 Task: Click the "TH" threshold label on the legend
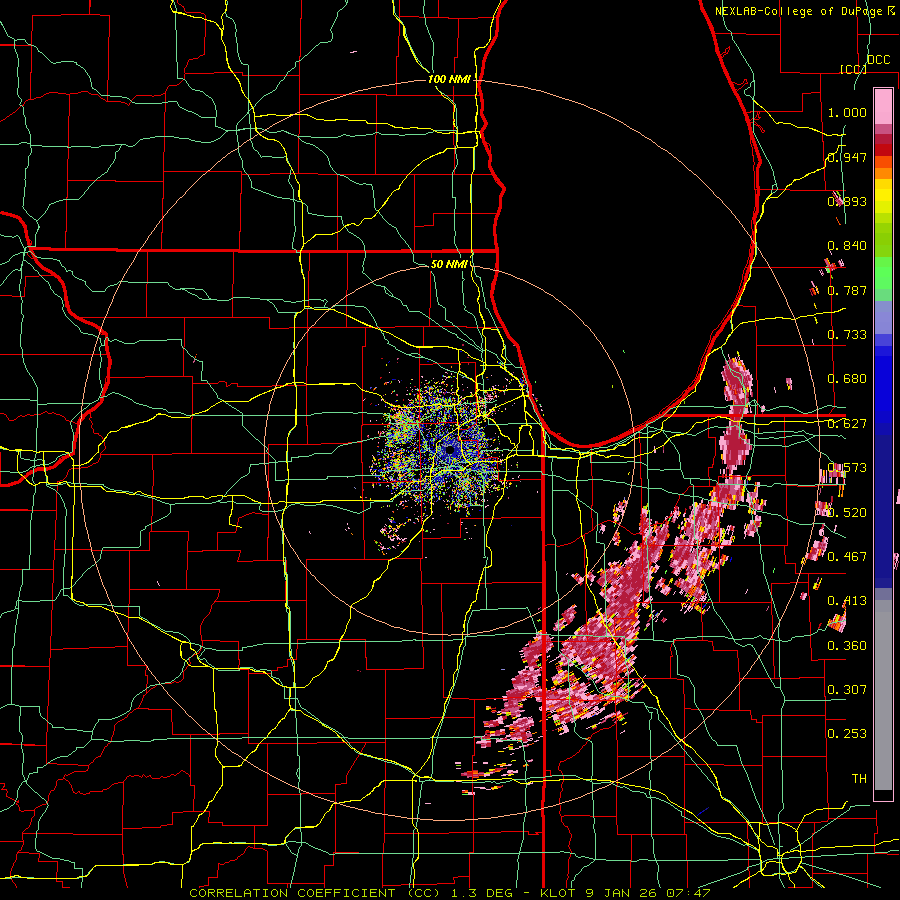pyautogui.click(x=859, y=779)
